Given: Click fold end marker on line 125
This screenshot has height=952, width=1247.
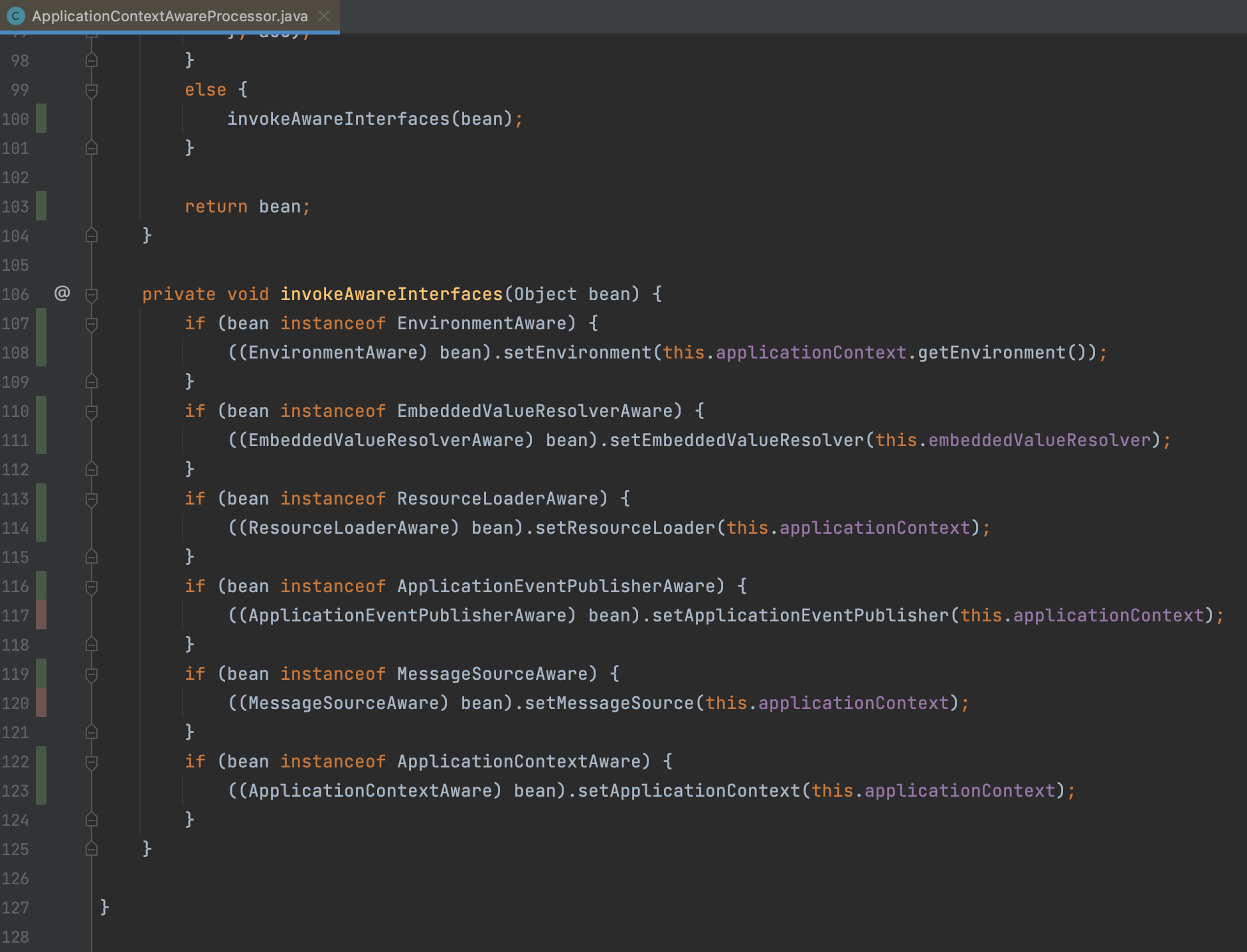Looking at the screenshot, I should pyautogui.click(x=92, y=849).
